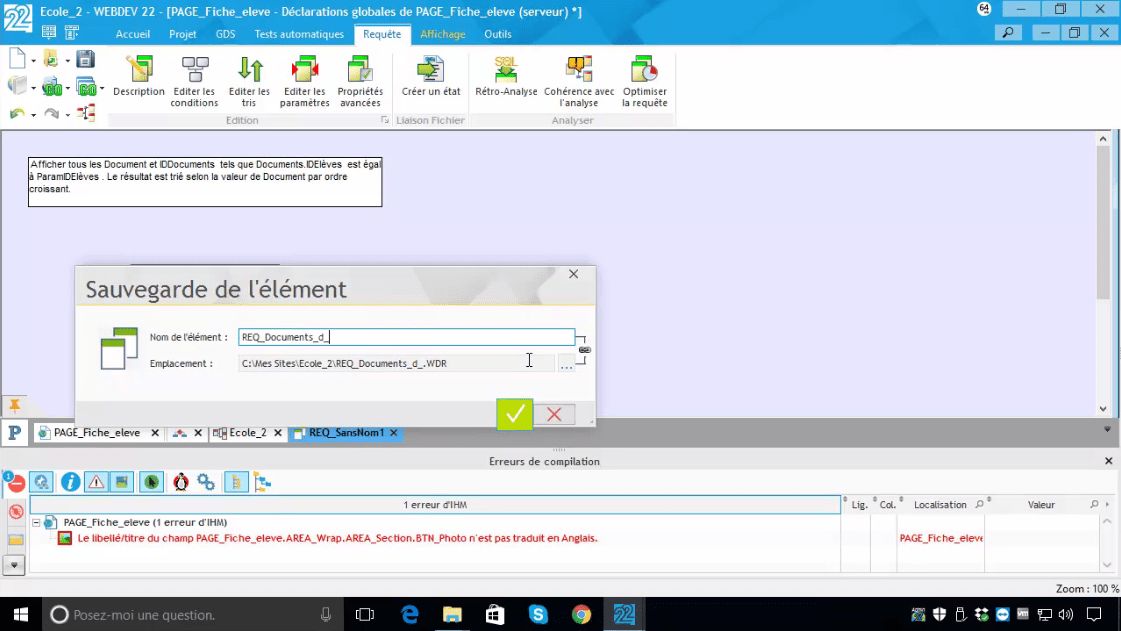This screenshot has height=631, width=1121.
Task: Toggle the magnifier star filter in errors pane
Action: click(x=41, y=482)
